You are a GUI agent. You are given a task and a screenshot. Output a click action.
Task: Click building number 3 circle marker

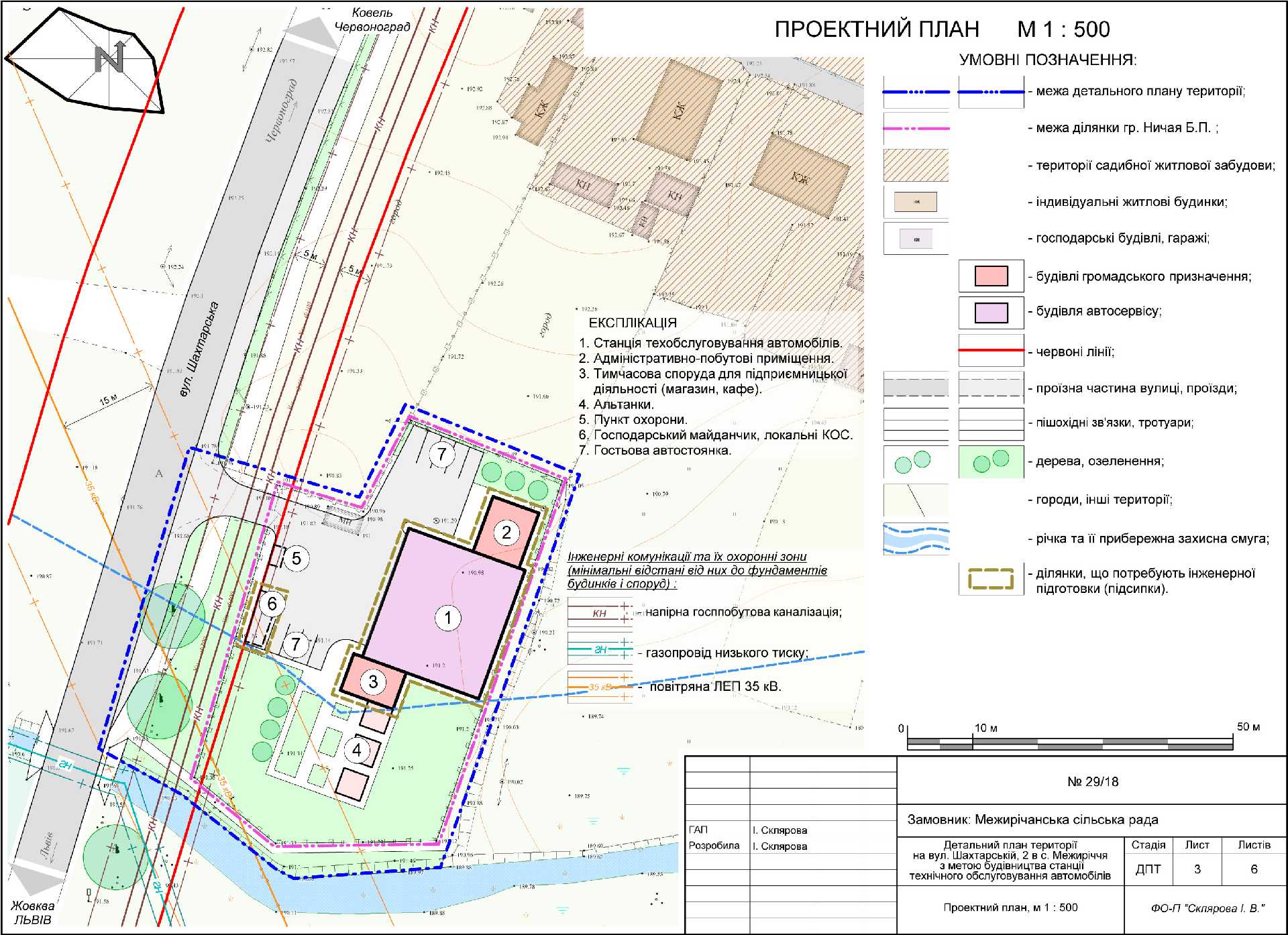pyautogui.click(x=373, y=683)
